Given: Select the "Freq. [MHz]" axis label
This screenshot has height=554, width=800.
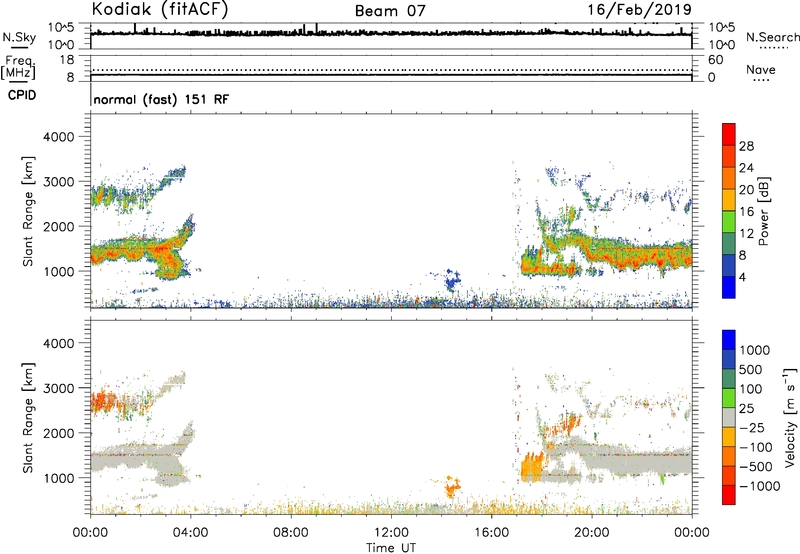Looking at the screenshot, I should tap(19, 67).
